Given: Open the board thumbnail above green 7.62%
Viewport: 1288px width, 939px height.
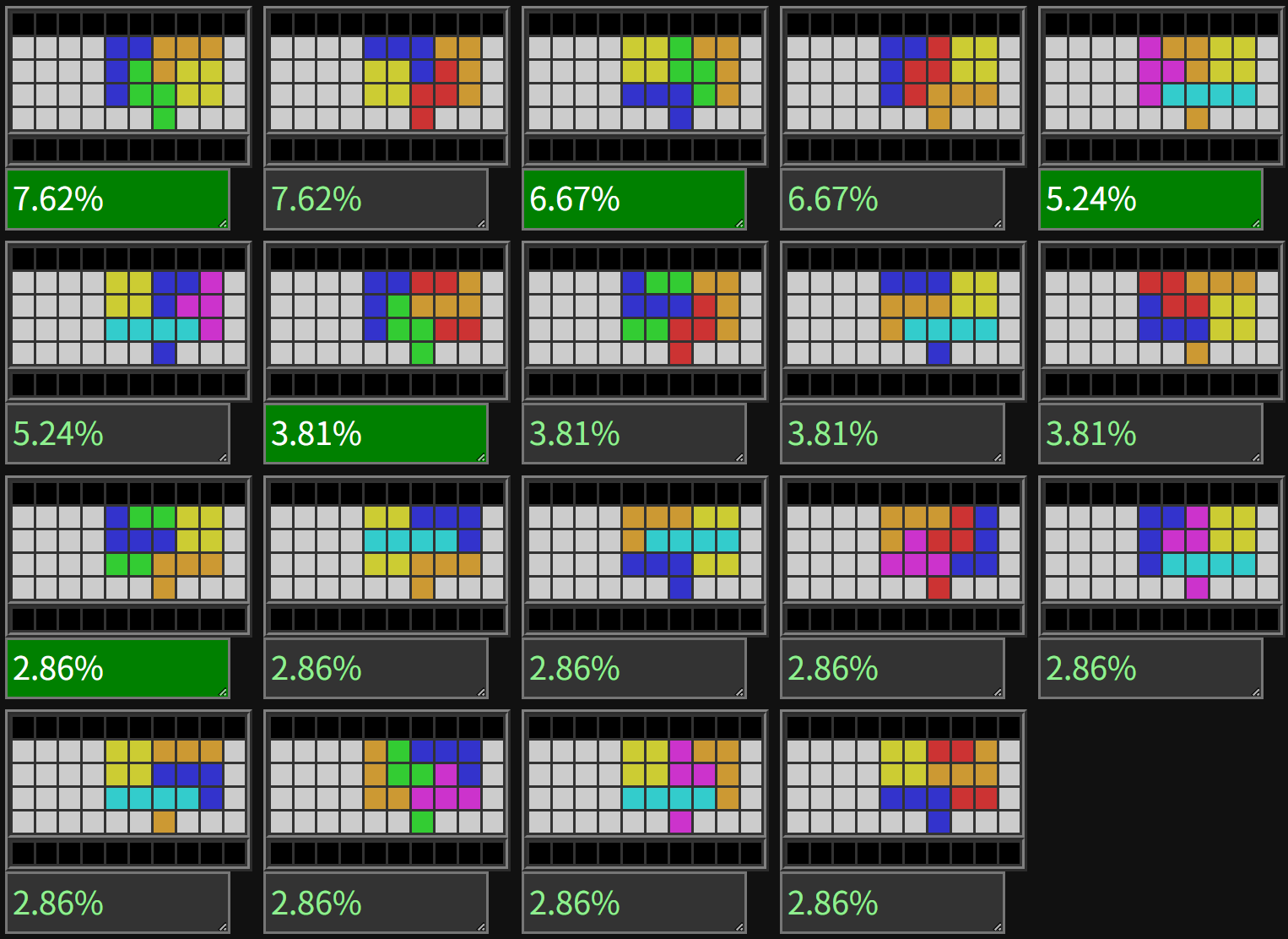Looking at the screenshot, I should click(x=128, y=86).
